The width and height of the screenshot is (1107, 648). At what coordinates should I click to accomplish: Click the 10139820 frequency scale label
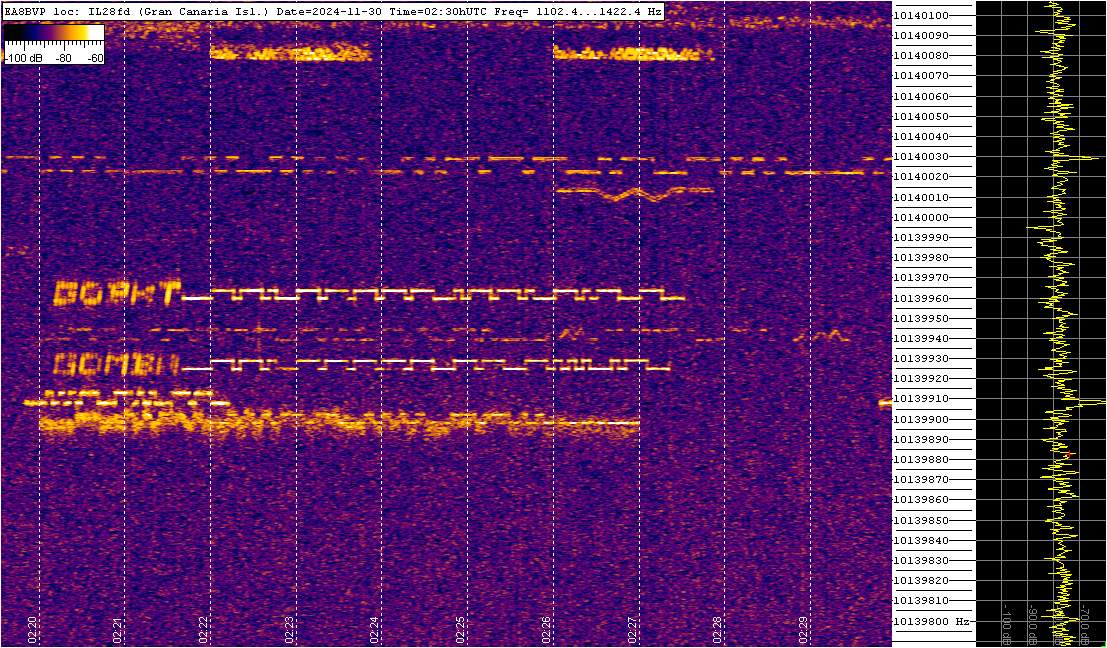coord(921,580)
